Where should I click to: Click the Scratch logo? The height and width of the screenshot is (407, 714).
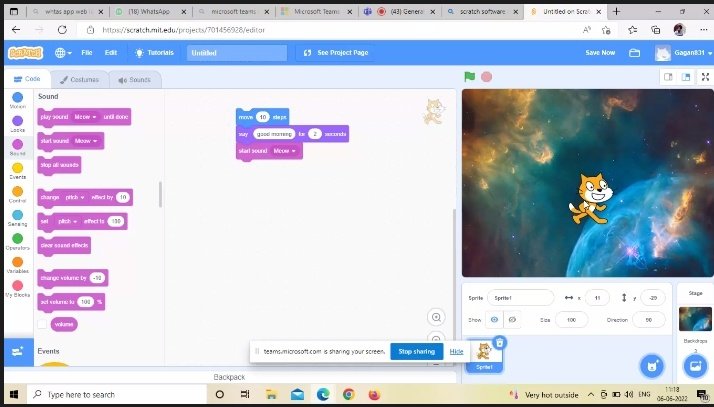tap(26, 53)
